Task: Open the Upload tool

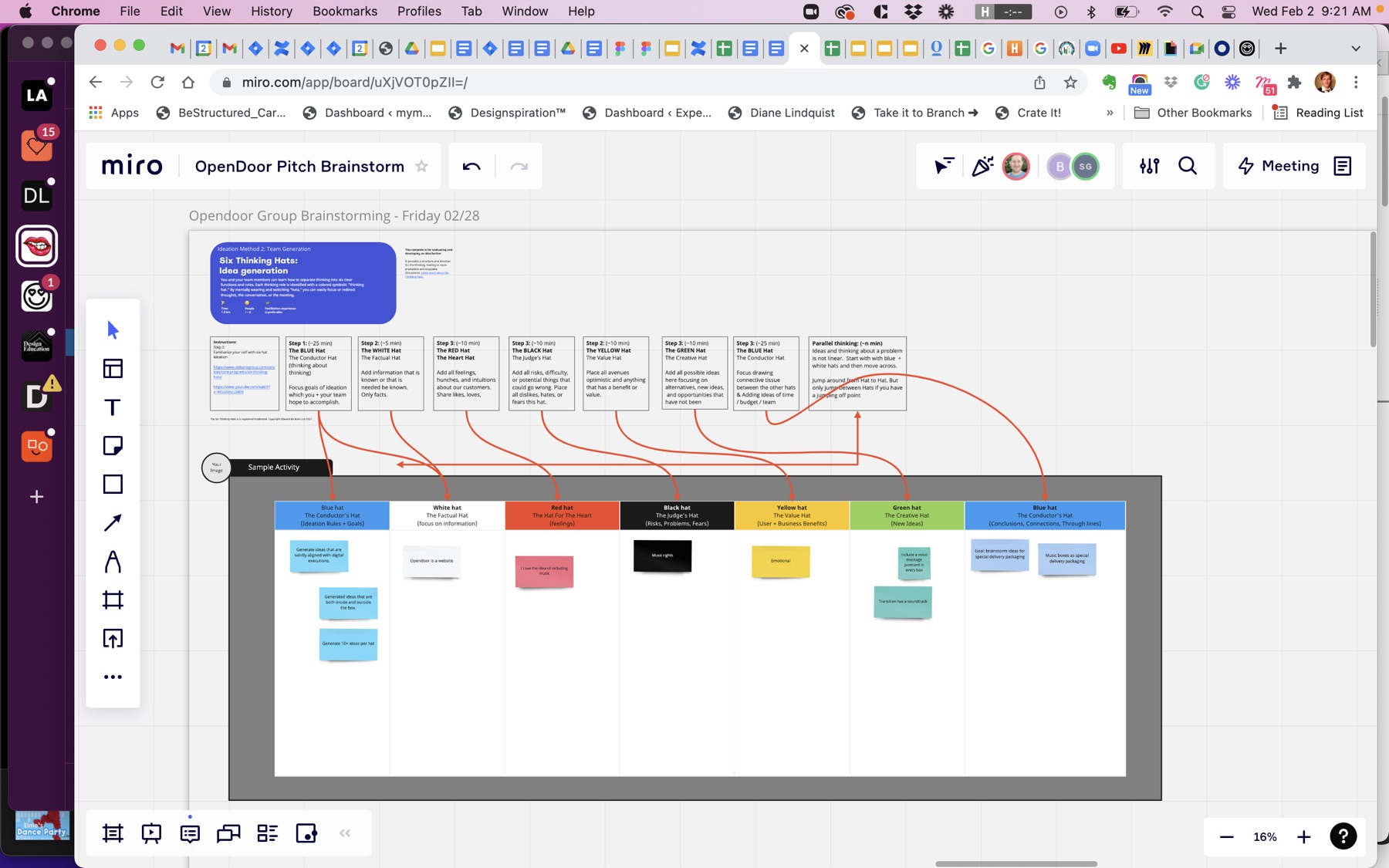Action: pyautogui.click(x=113, y=639)
